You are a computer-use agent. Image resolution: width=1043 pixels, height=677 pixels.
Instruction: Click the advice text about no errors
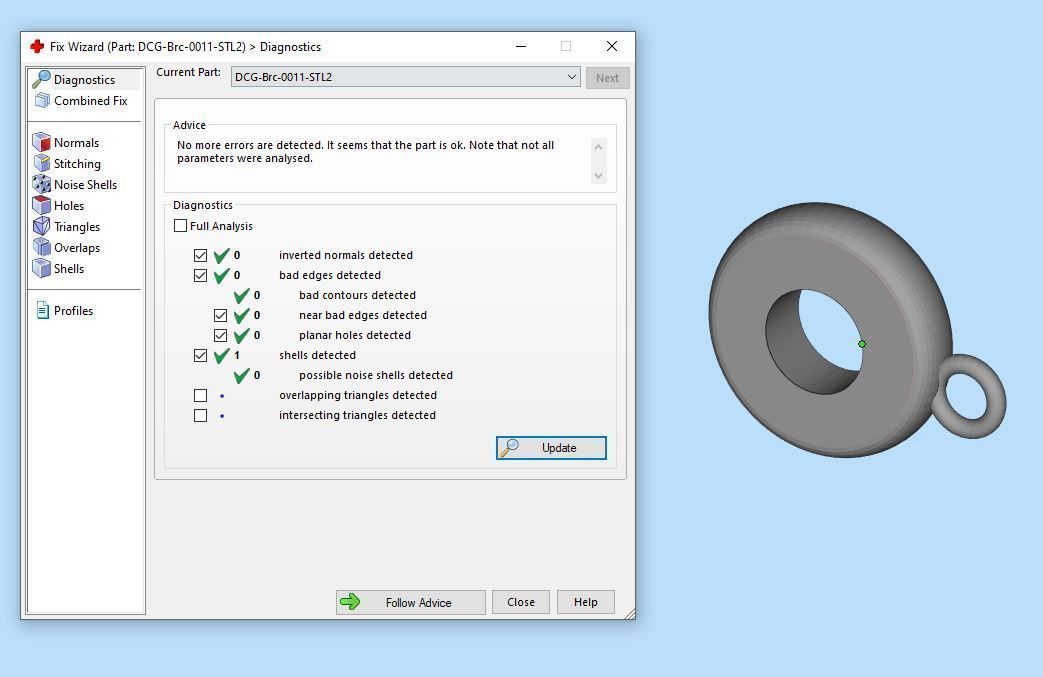coord(365,152)
